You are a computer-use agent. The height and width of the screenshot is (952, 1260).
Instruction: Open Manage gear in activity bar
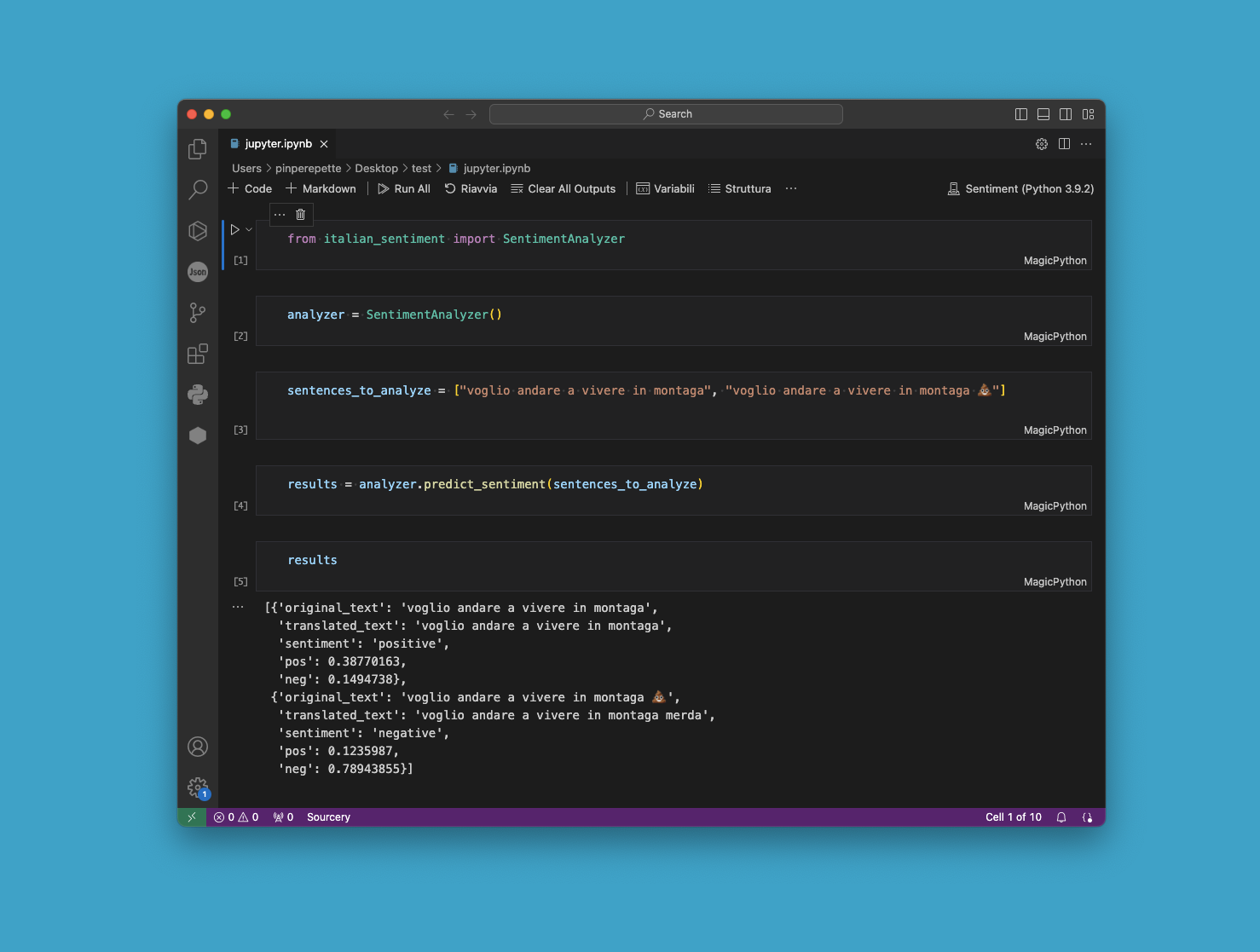coord(198,788)
